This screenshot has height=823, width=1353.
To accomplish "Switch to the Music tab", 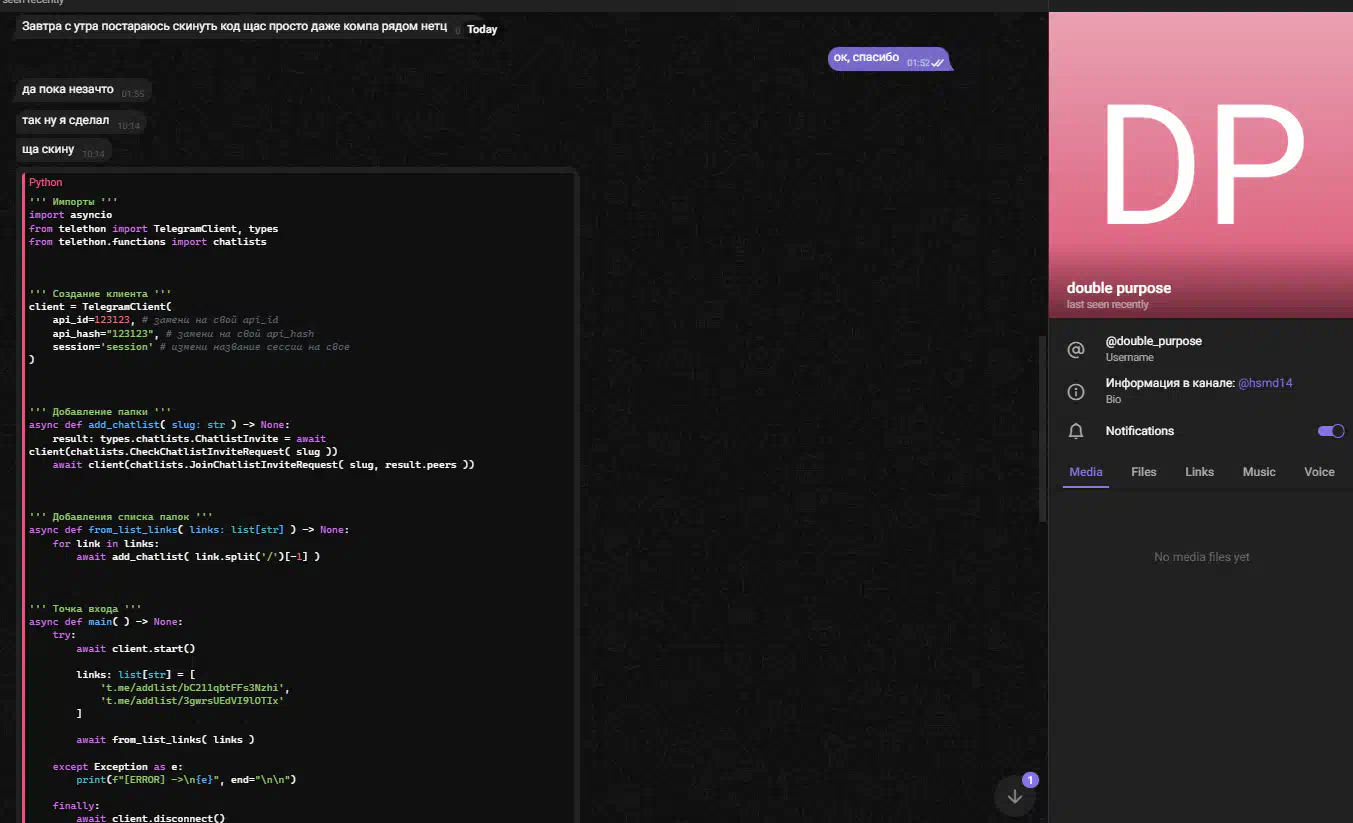I will click(x=1259, y=472).
